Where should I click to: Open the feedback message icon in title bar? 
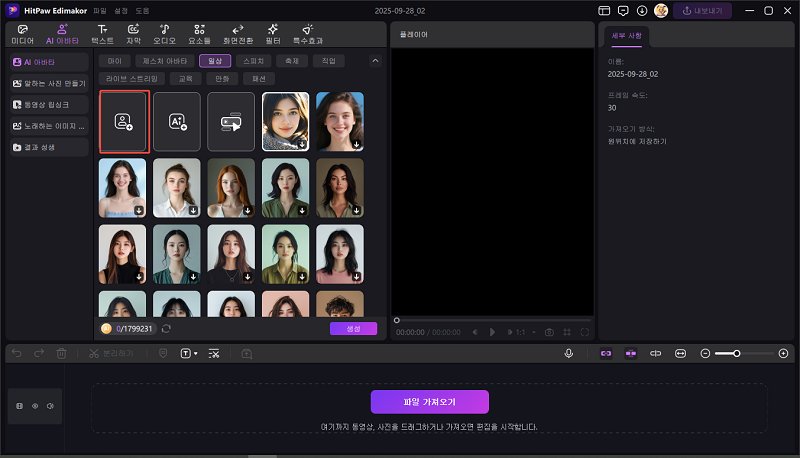coord(623,11)
